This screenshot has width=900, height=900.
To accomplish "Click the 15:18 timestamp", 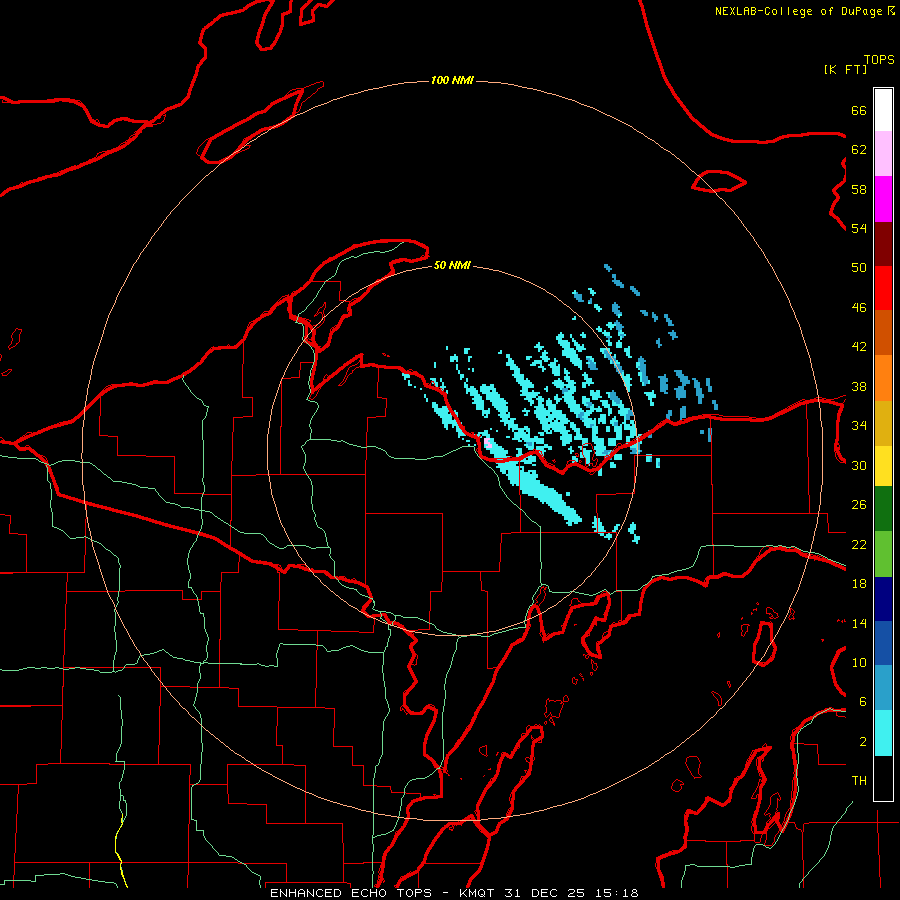I will pos(616,893).
